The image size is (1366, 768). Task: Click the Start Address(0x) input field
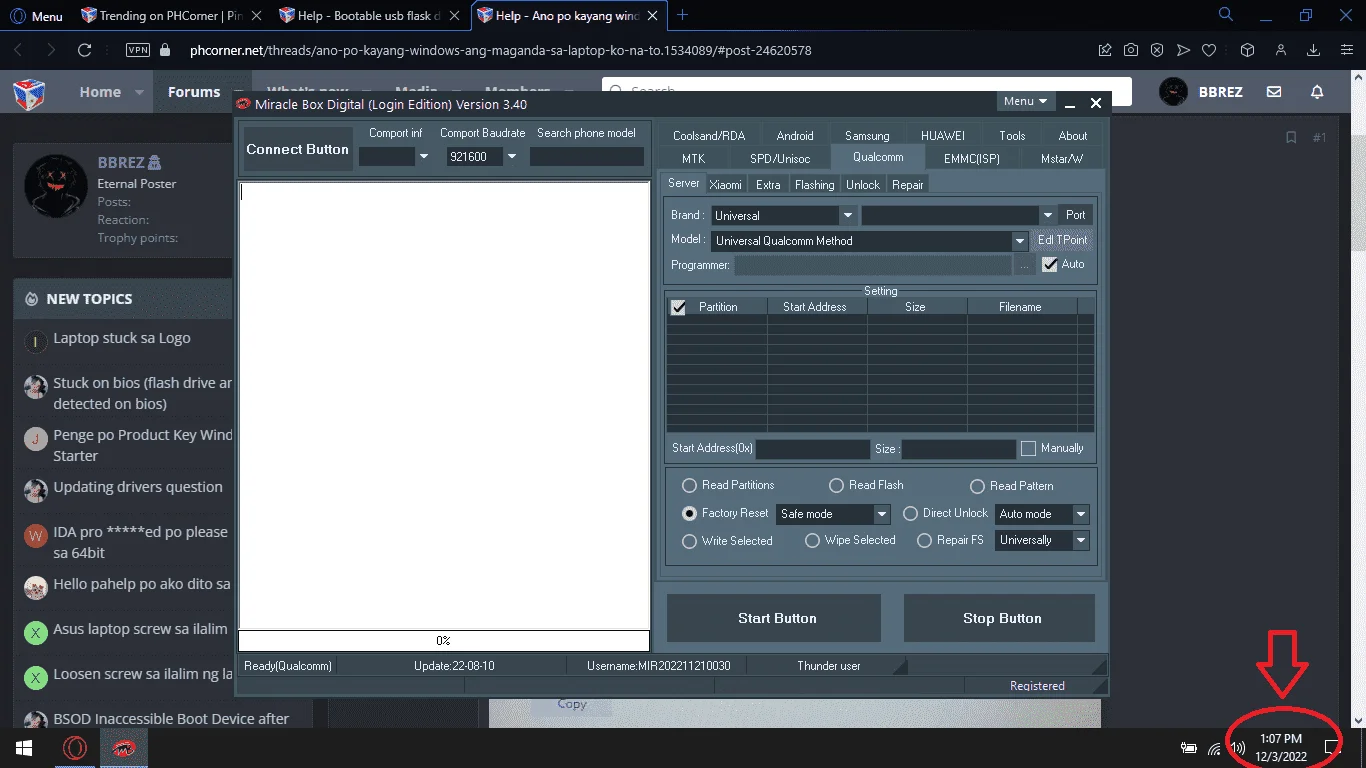(x=813, y=450)
